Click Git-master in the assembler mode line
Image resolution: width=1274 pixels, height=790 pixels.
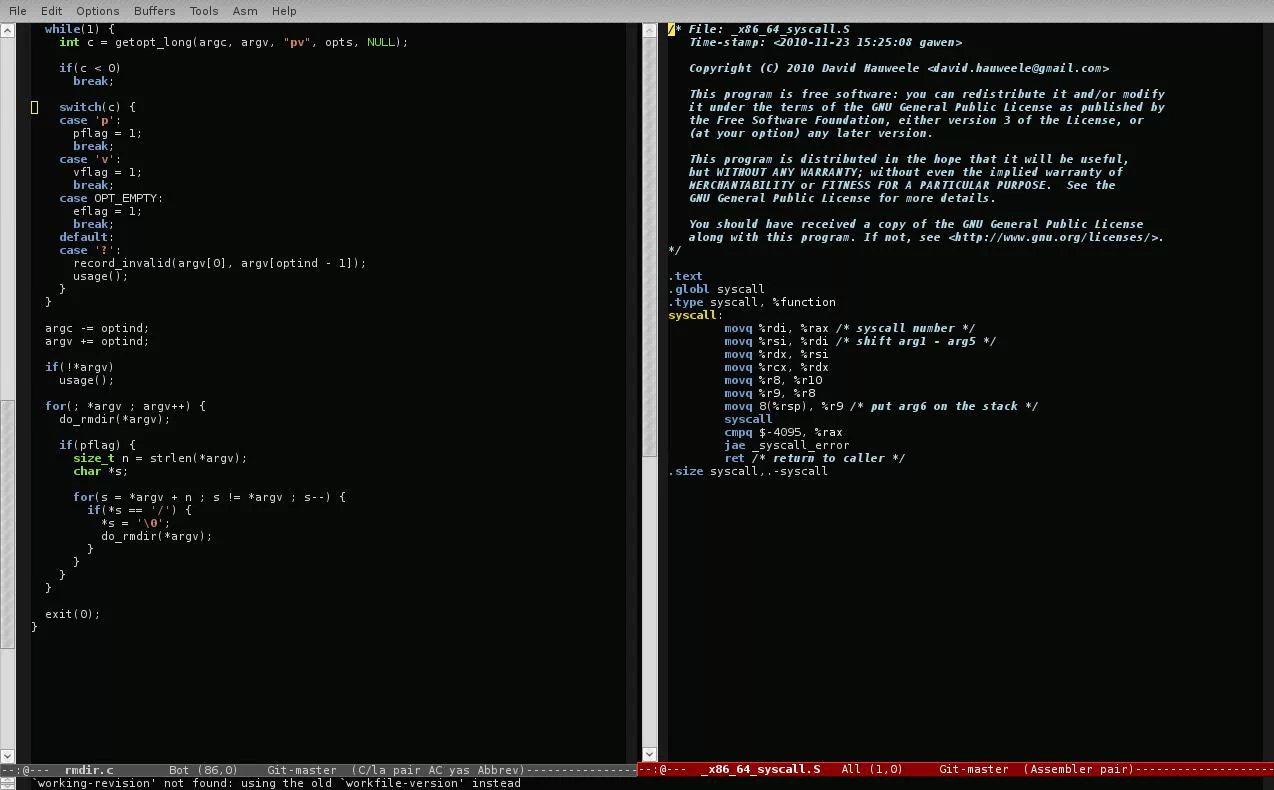pyautogui.click(x=973, y=770)
